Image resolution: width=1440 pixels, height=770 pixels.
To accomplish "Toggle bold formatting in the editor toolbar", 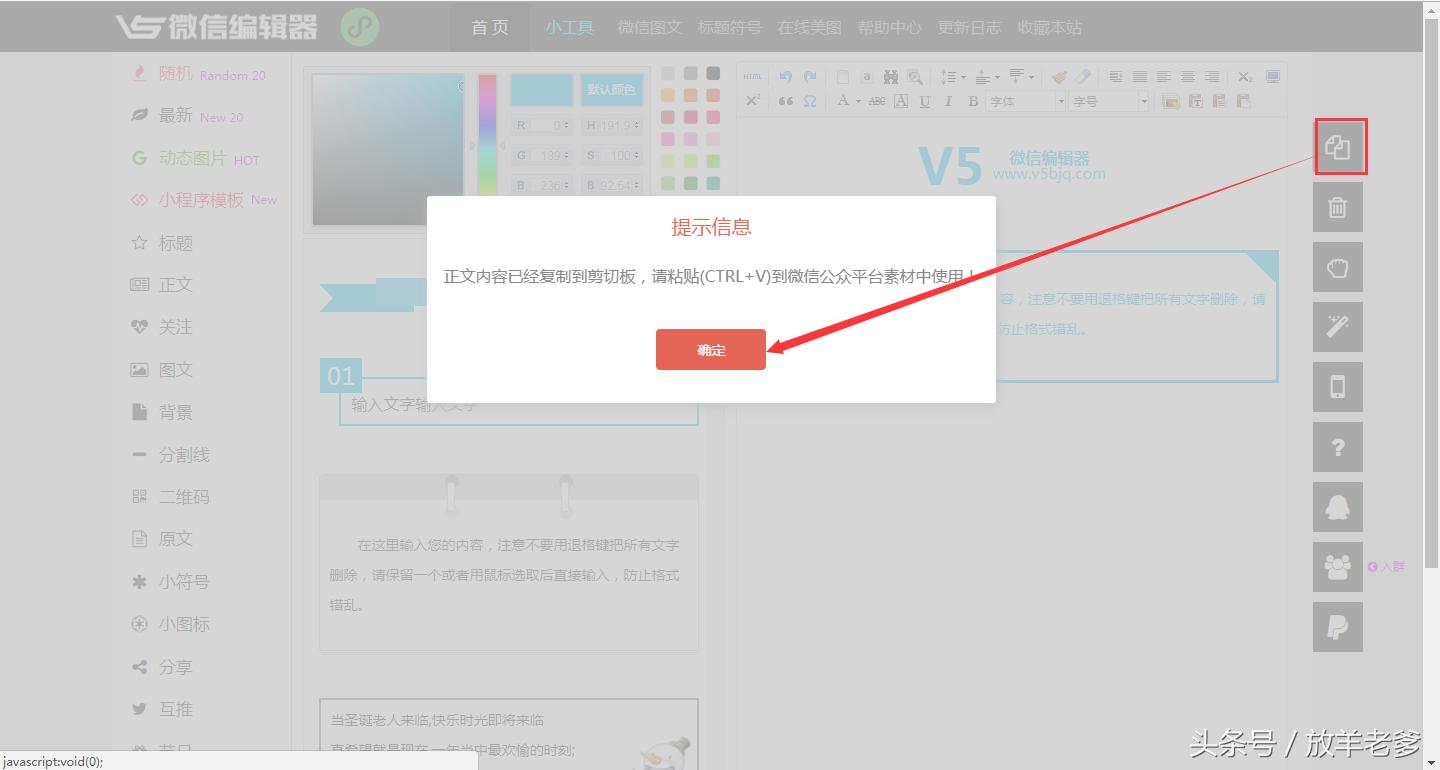I will click(x=972, y=100).
